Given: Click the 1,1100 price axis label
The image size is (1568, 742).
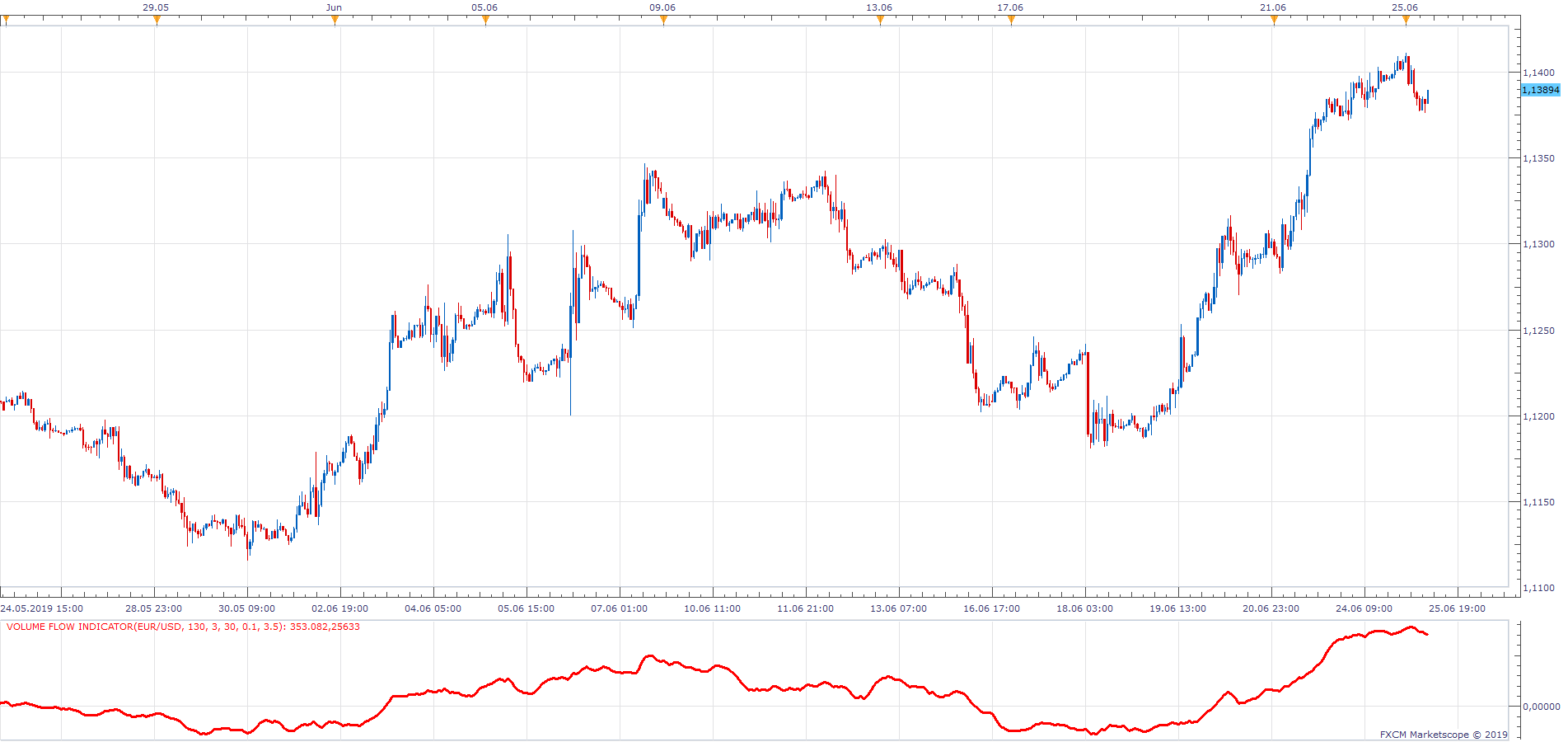Looking at the screenshot, I should tap(1538, 588).
